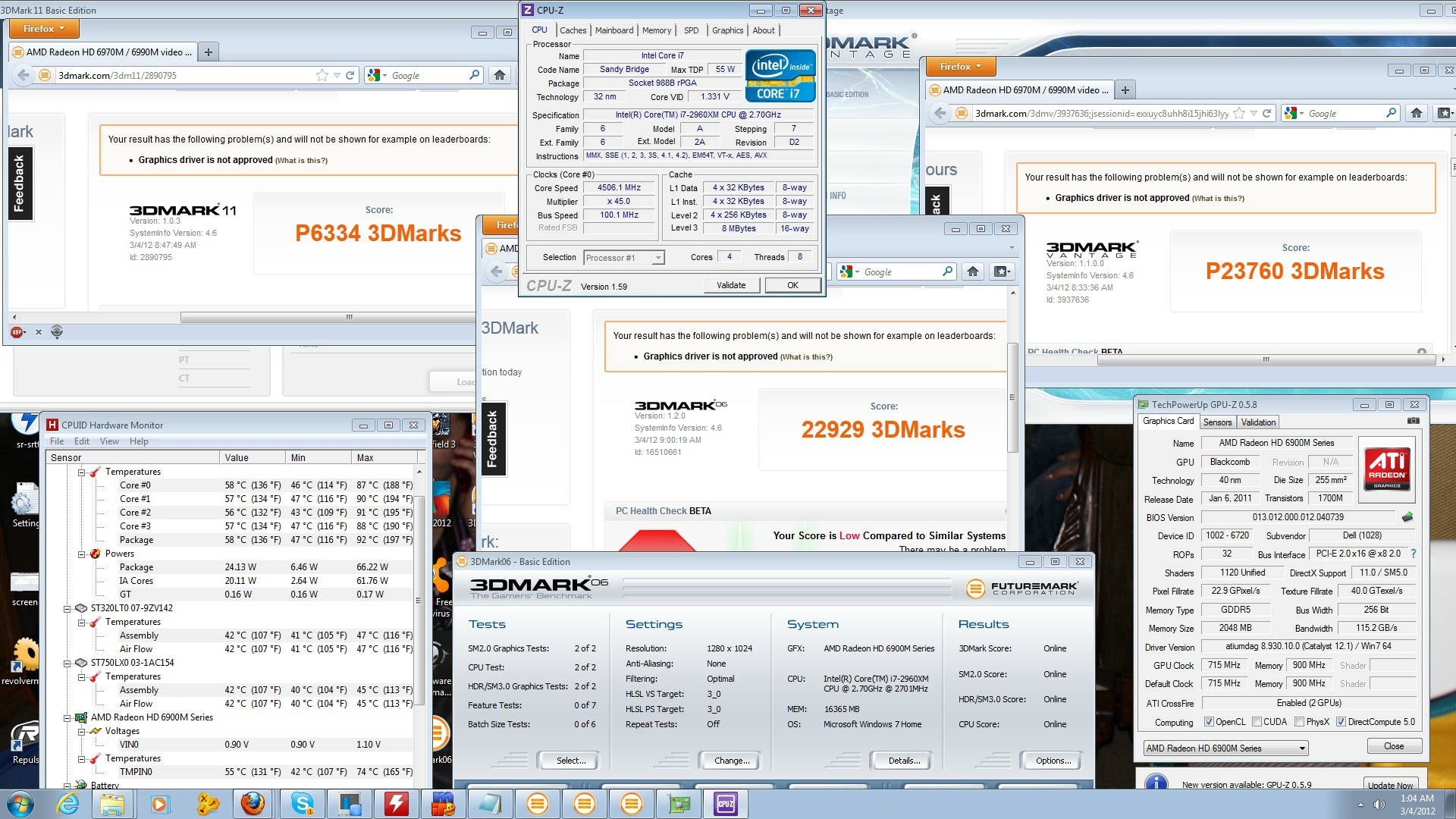Viewport: 1456px width, 819px height.
Task: Open the CPU-Z taskbar icon
Action: pyautogui.click(x=726, y=803)
